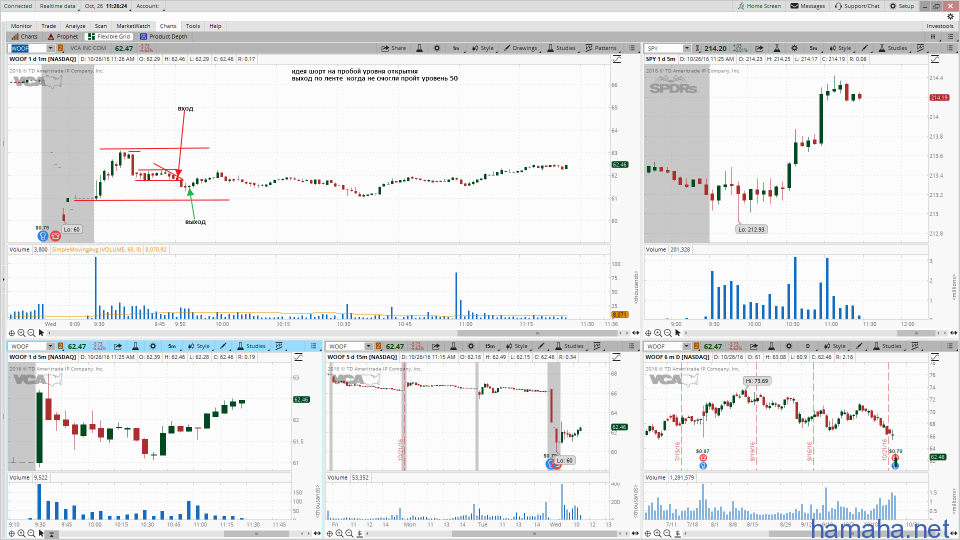Open the Help tab
Viewport: 960px width, 540px height.
tap(216, 26)
